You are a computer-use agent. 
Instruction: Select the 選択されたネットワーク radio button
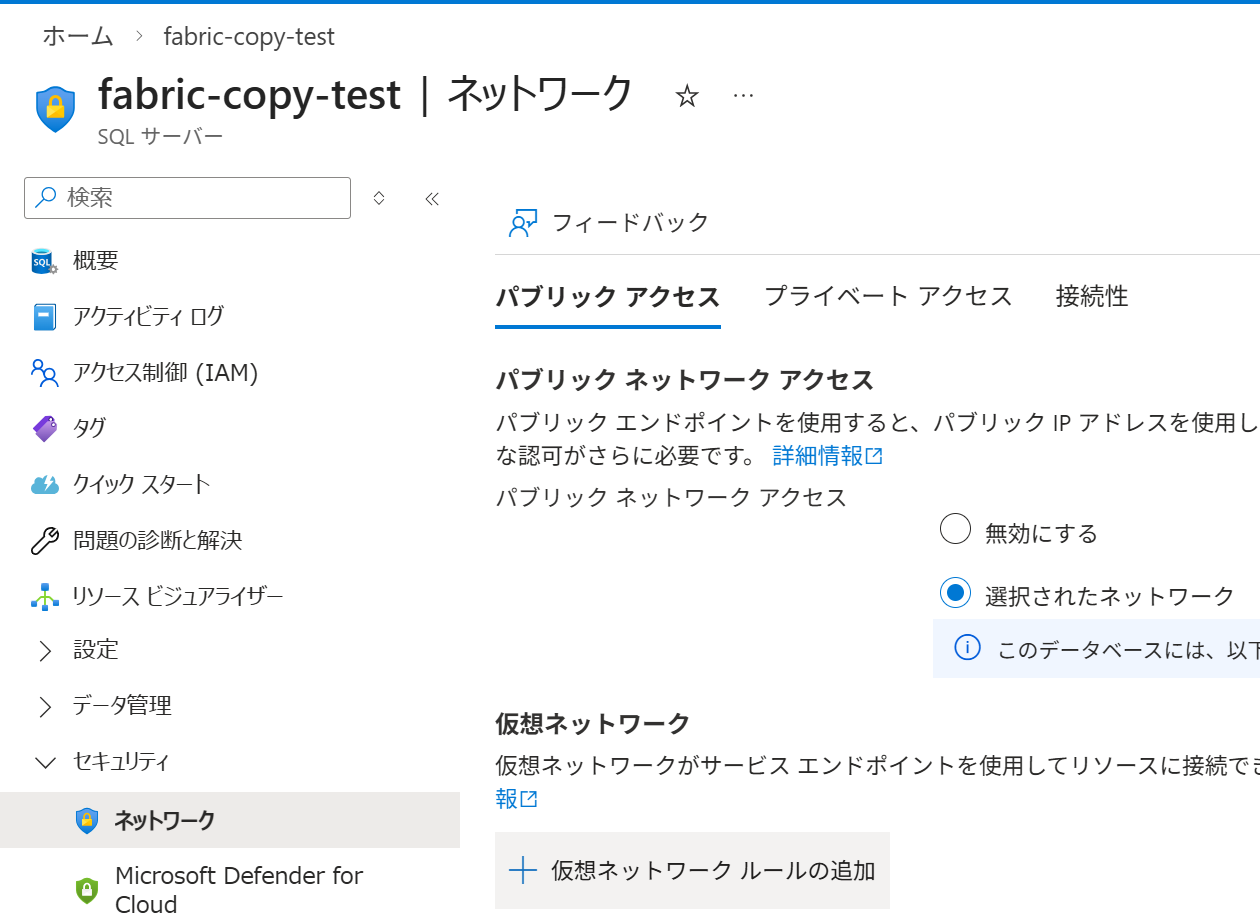click(x=956, y=593)
